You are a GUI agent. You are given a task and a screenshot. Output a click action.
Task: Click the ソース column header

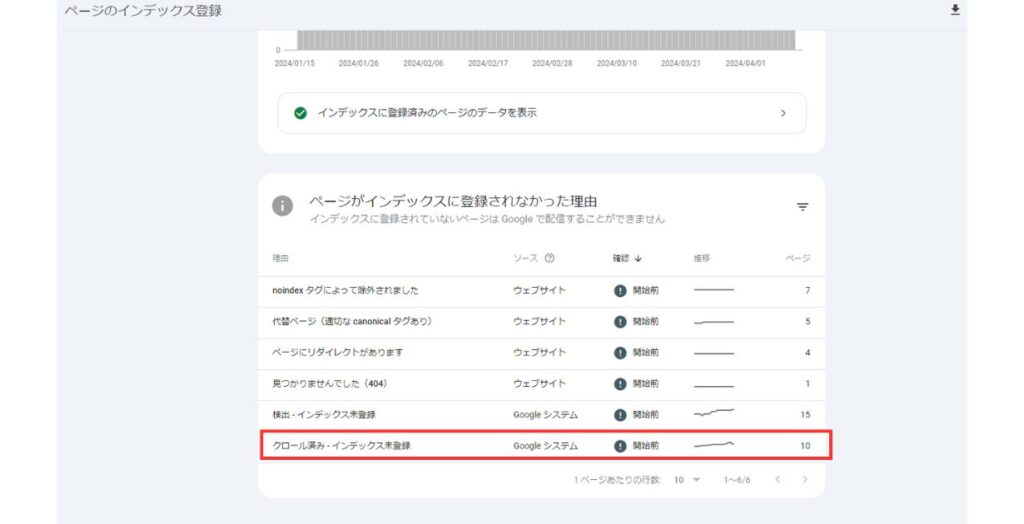(x=525, y=258)
